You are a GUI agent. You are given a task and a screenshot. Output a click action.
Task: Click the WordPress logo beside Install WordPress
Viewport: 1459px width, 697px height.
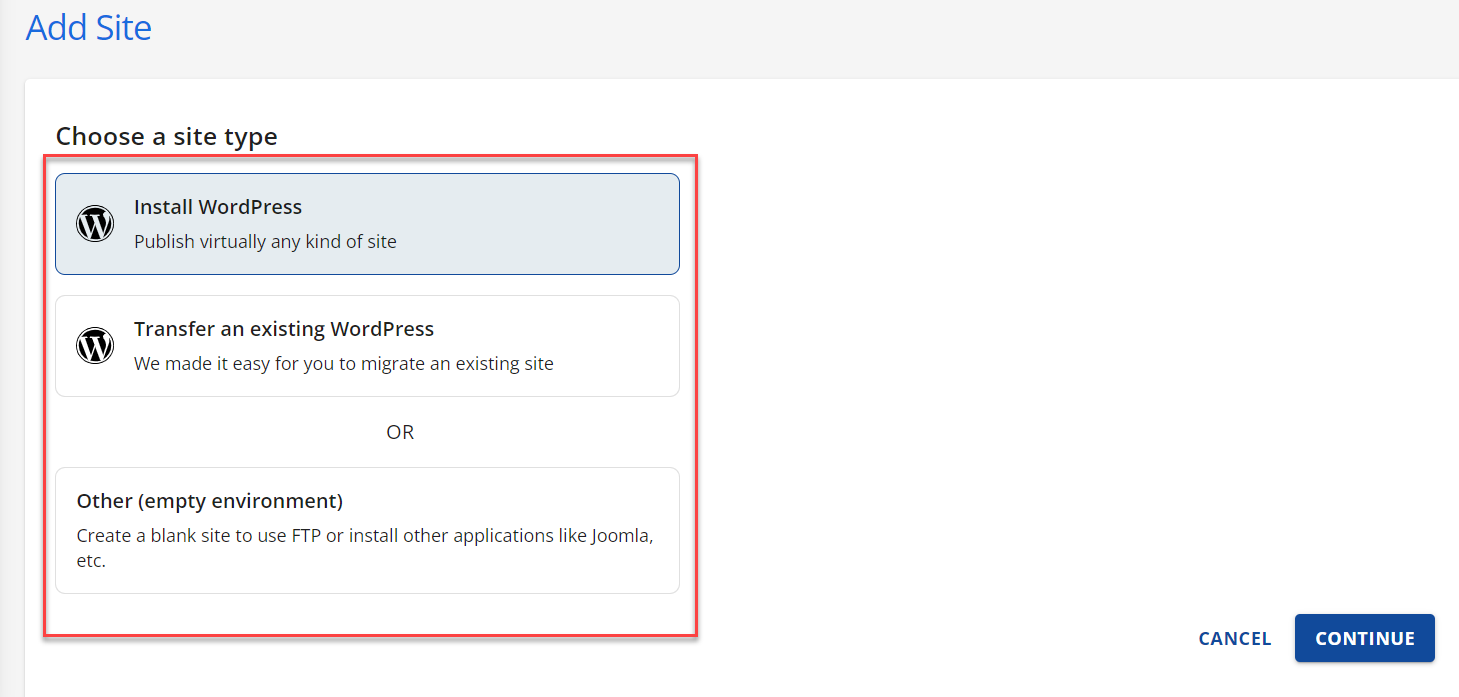[95, 224]
